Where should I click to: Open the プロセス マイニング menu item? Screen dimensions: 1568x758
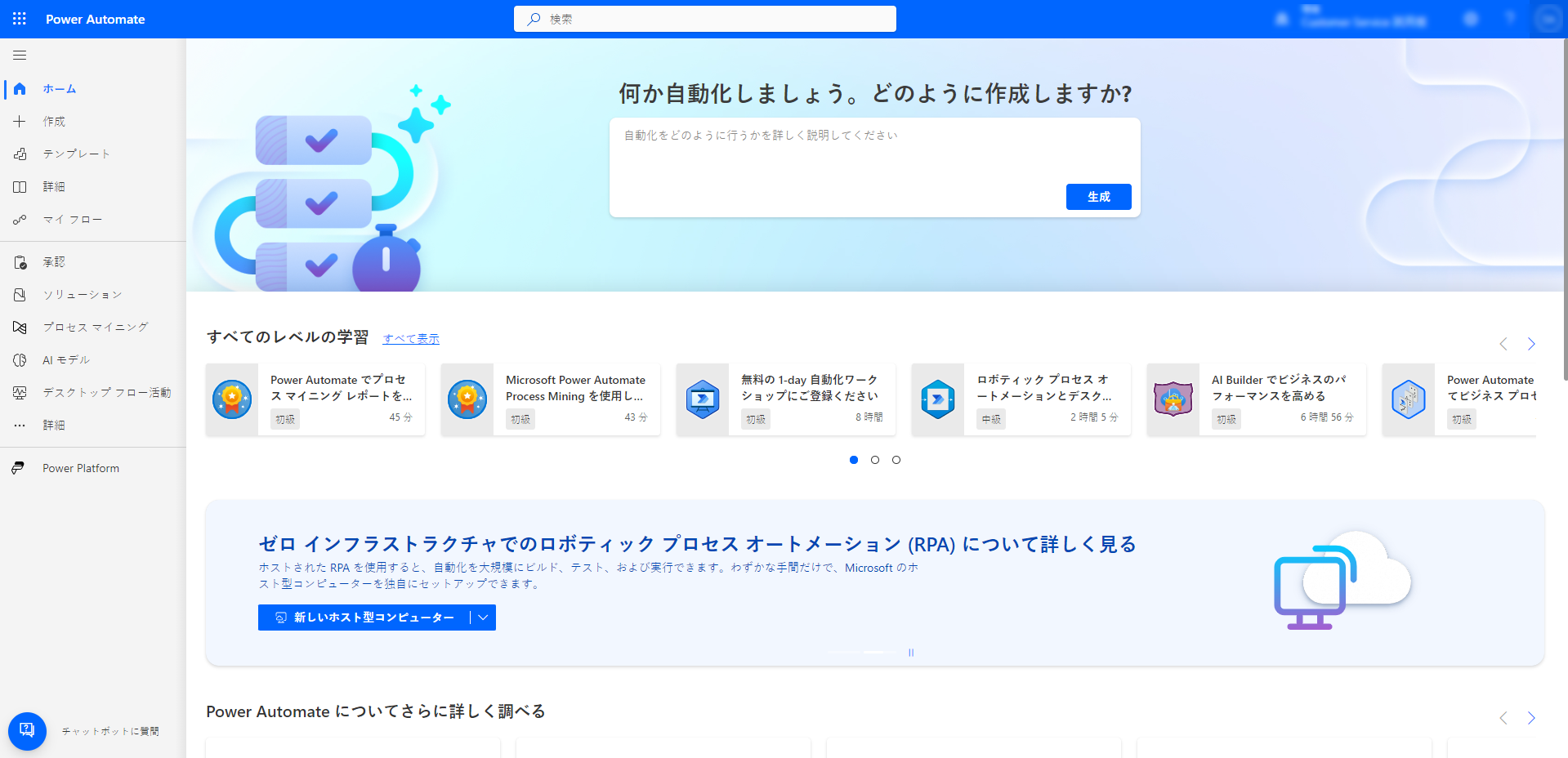[x=93, y=328]
